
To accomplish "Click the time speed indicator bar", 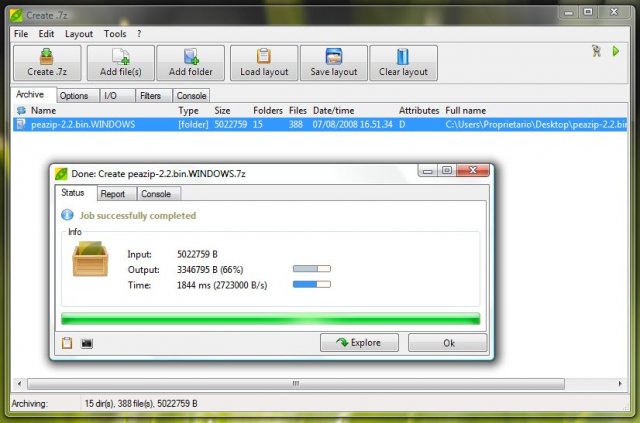I will tap(312, 284).
